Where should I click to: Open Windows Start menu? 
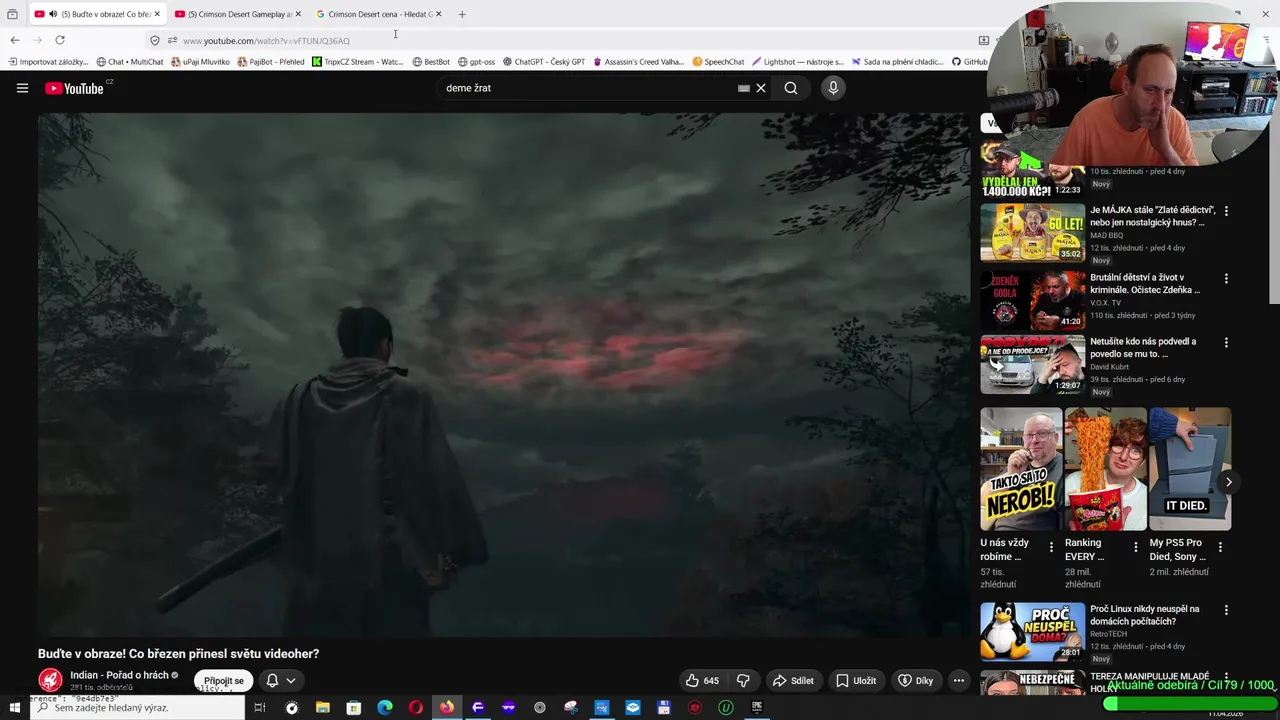(14, 708)
